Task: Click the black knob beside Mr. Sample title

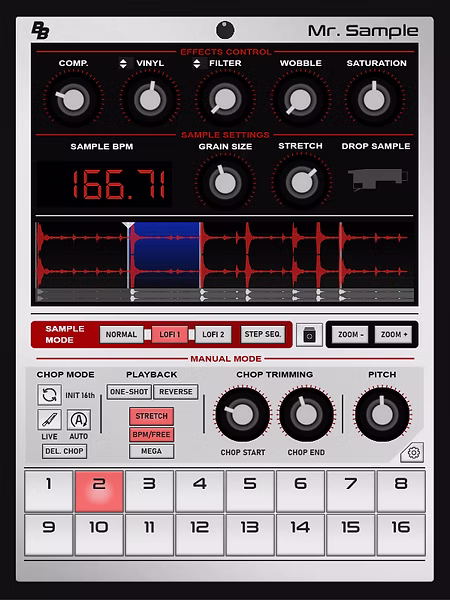Action: pos(225,30)
